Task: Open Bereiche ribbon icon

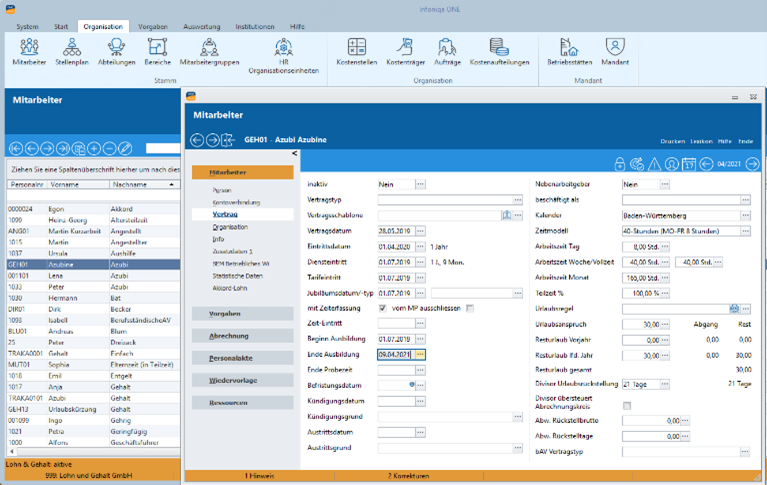Action: point(158,52)
